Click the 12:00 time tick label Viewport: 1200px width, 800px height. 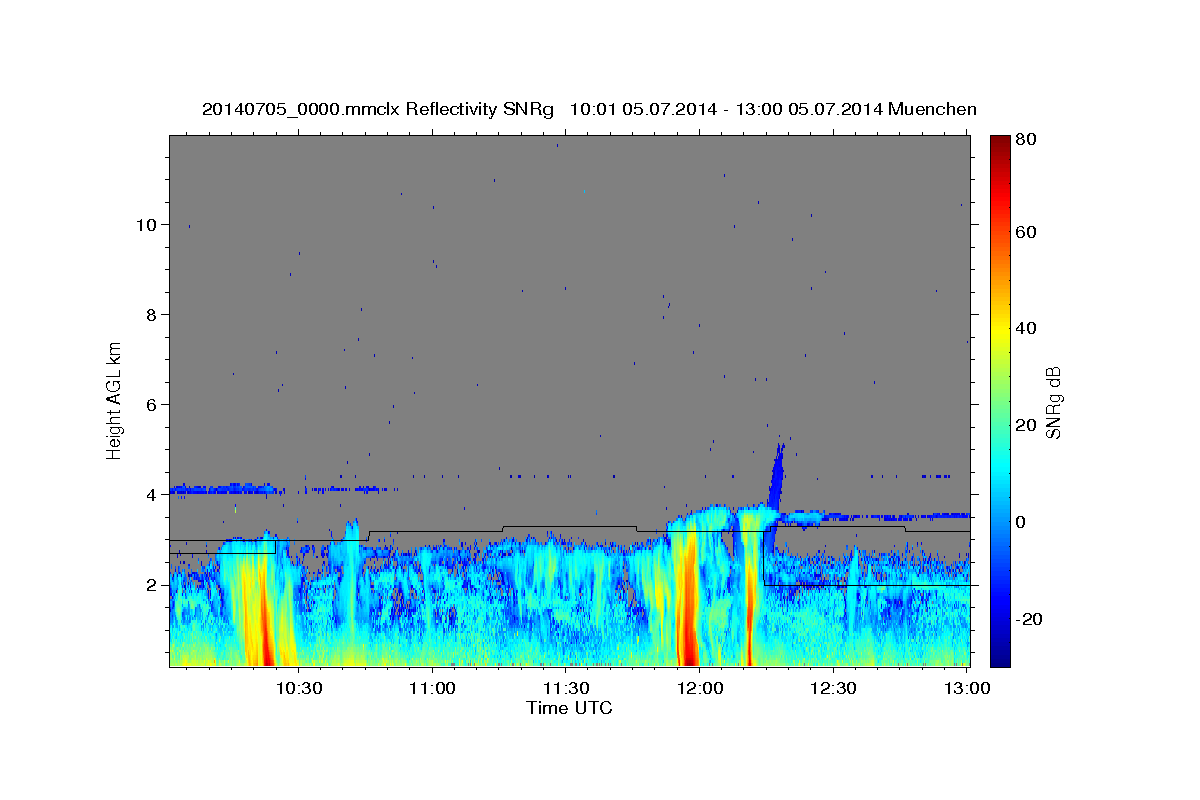700,688
